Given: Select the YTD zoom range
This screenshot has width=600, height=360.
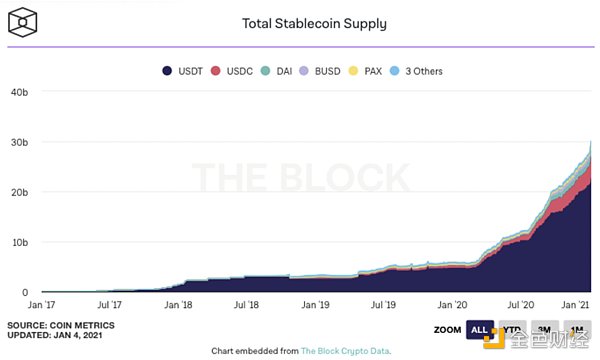Looking at the screenshot, I should (x=512, y=330).
